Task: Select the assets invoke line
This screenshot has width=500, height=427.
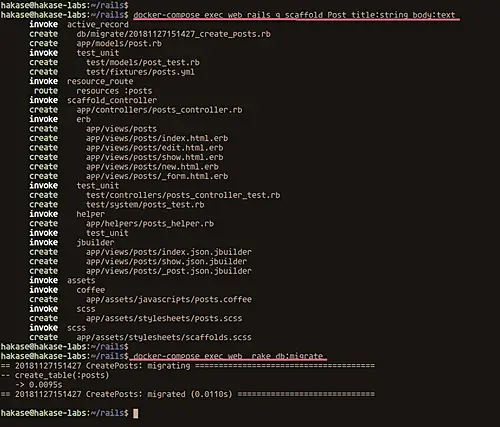Action: [x=62, y=281]
